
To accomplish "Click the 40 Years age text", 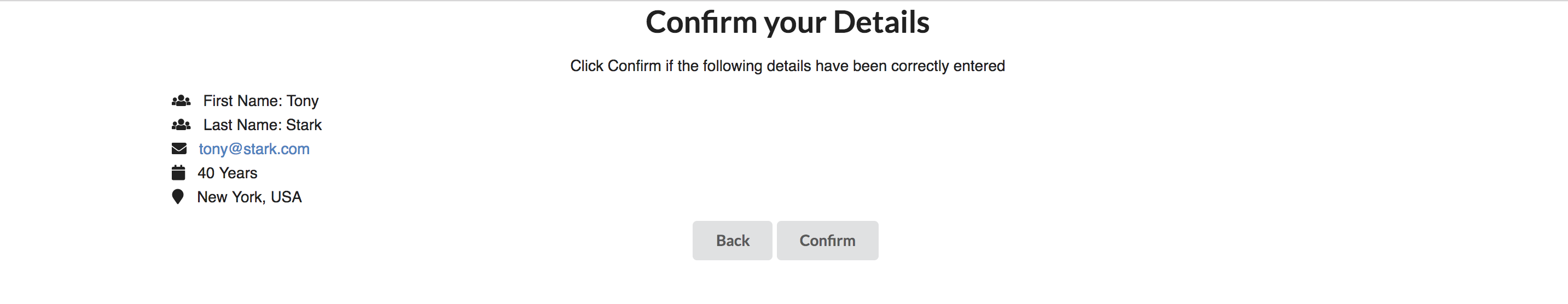I will coord(227,173).
